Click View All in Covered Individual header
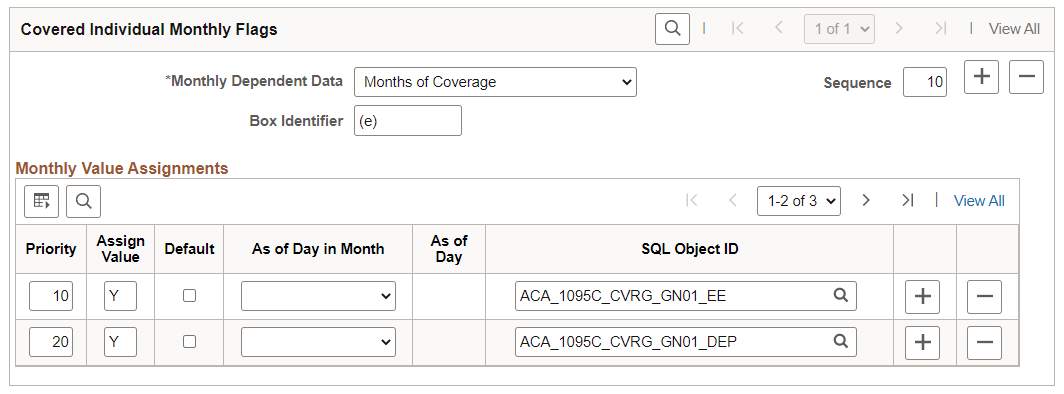This screenshot has width=1064, height=394. (x=1014, y=28)
